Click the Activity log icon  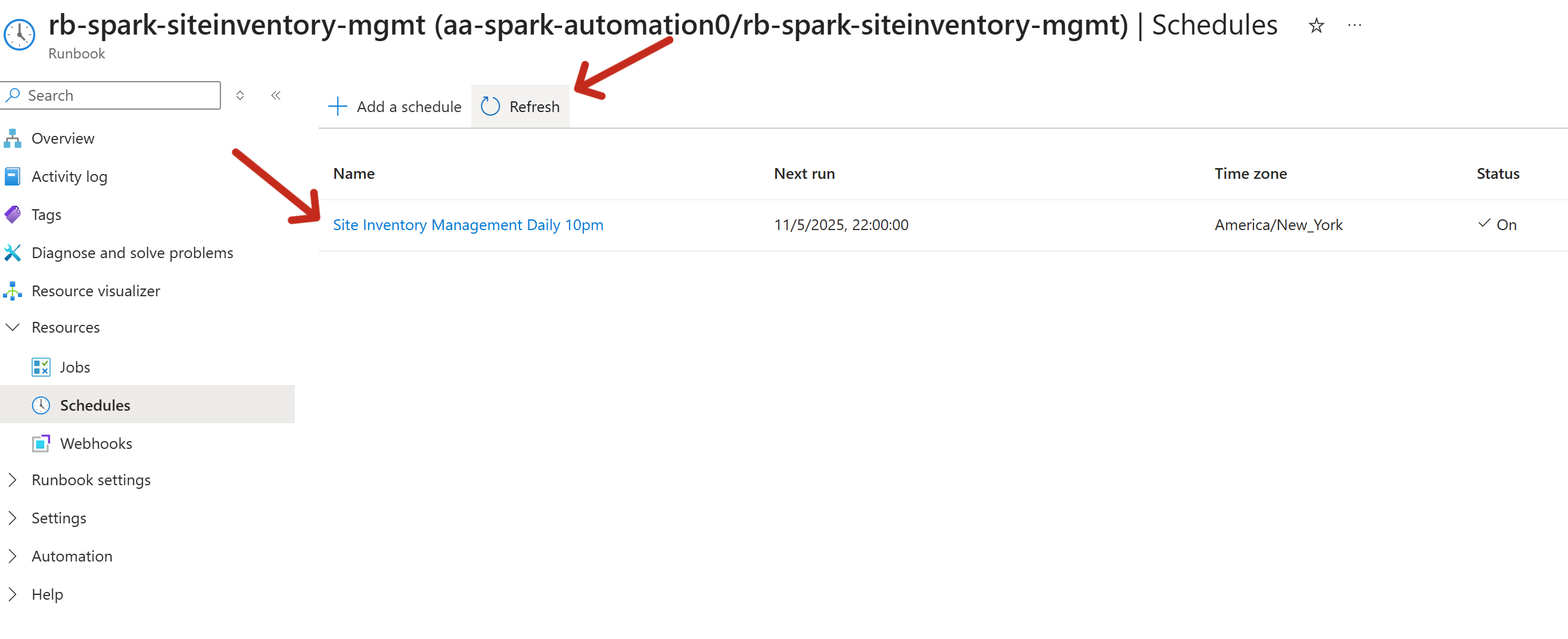(13, 176)
